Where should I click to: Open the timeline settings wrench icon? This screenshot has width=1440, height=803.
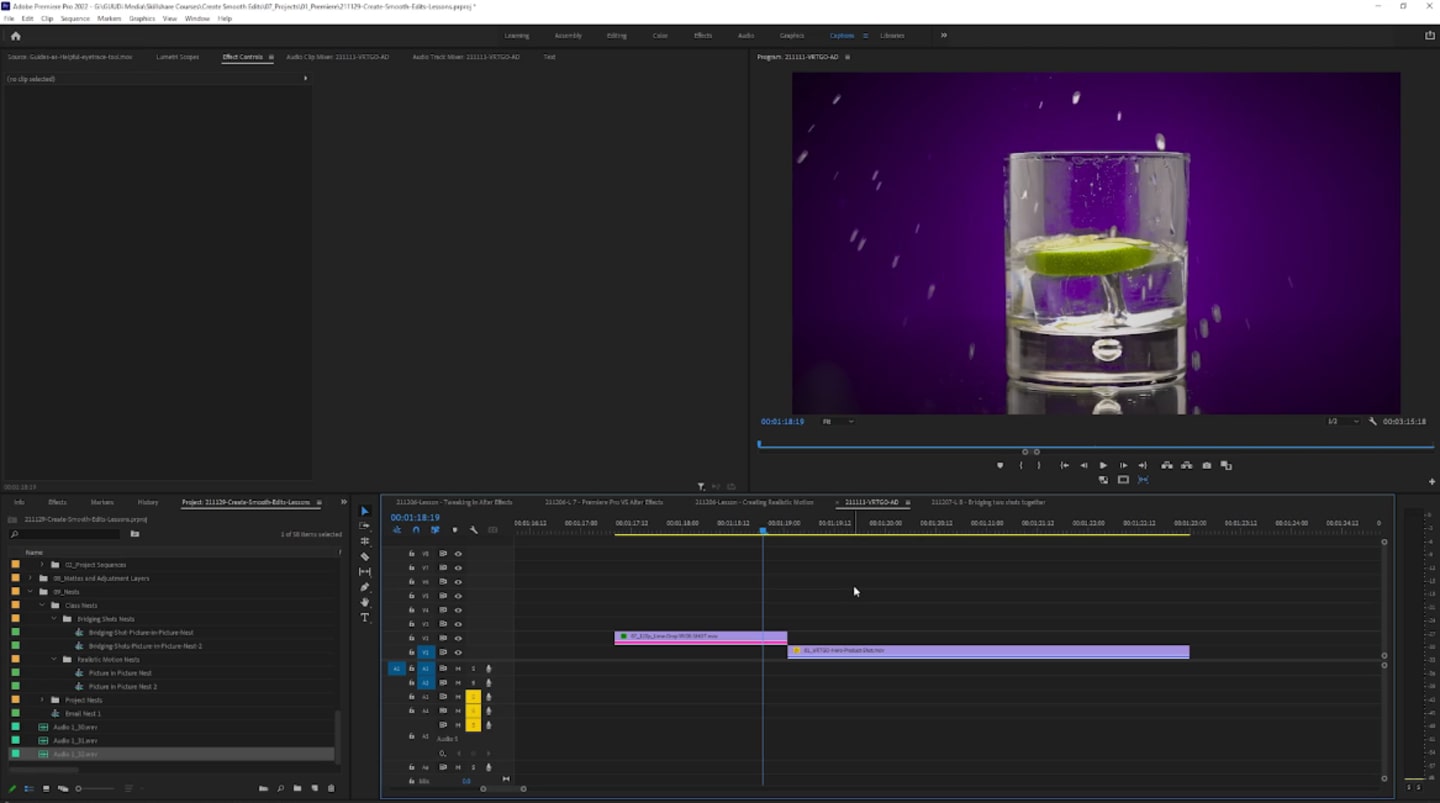pyautogui.click(x=474, y=530)
